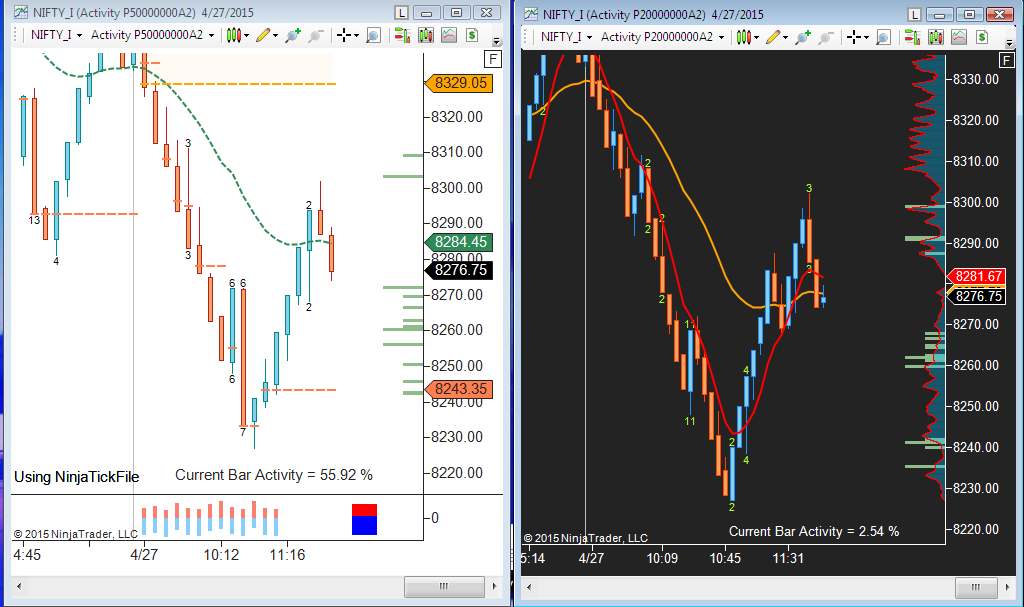1024x607 pixels.
Task: Click zoom in magnifier in P20000000A2 window
Action: pos(803,37)
